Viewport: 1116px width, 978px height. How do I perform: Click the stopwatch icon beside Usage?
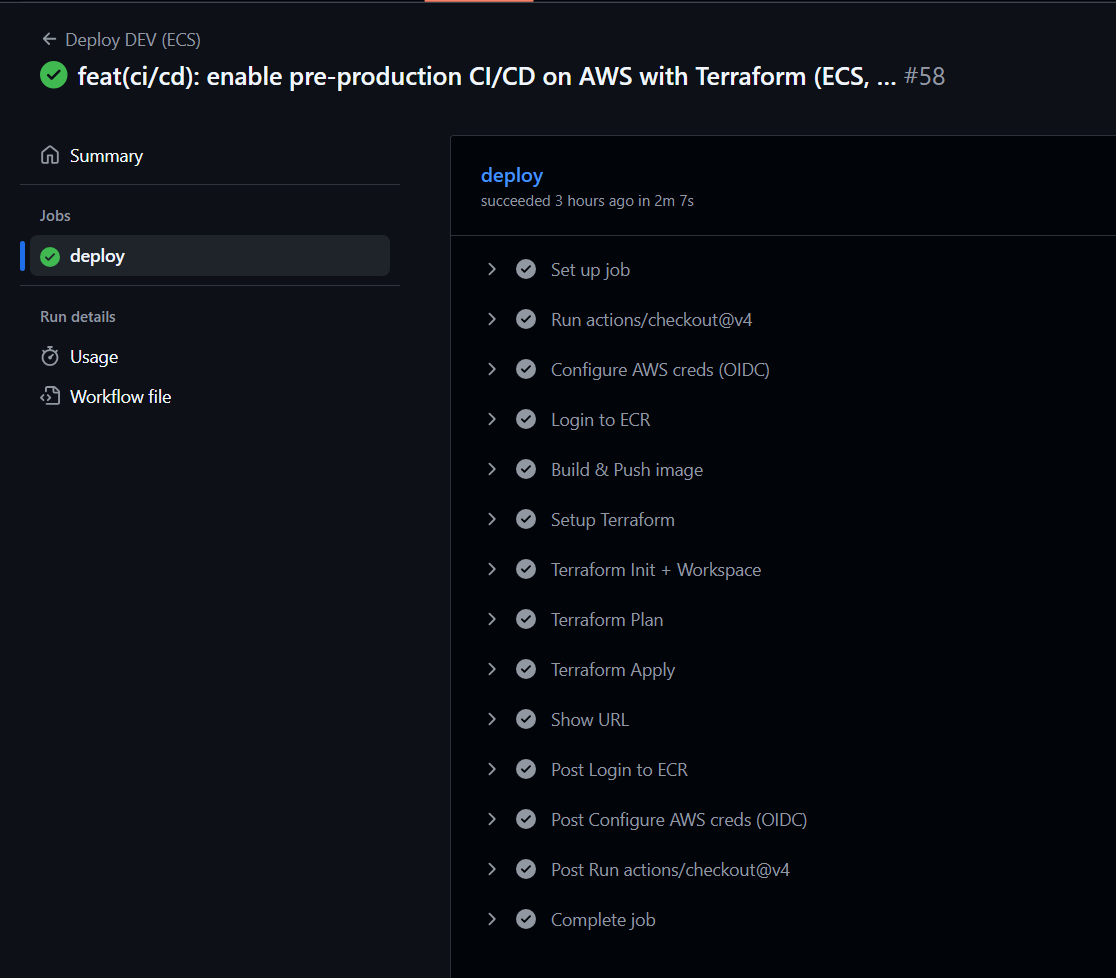coord(50,357)
